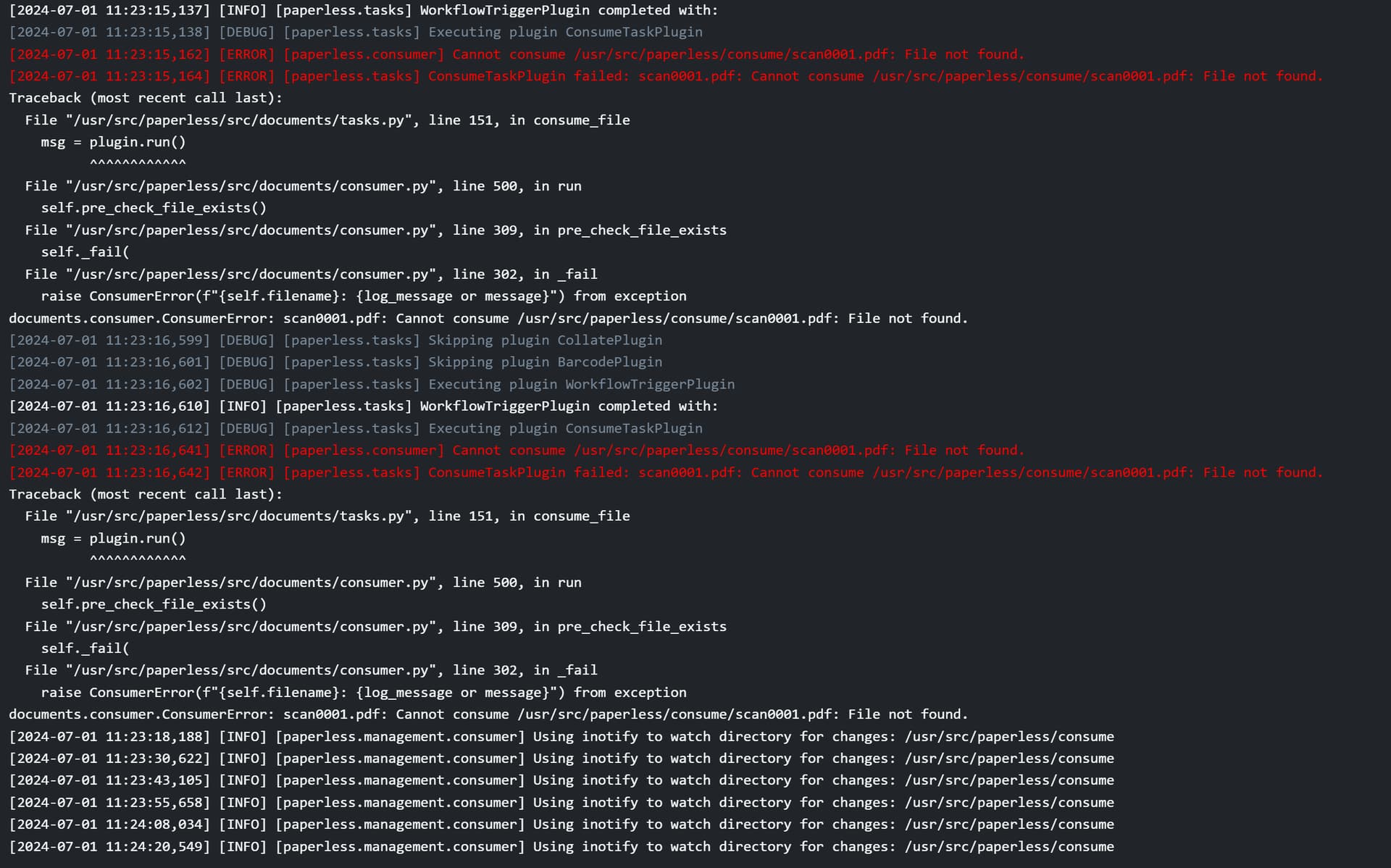
Task: Click 'ConsumeTaskPlugin failed' error at 11:23:15,164
Action: [x=666, y=76]
